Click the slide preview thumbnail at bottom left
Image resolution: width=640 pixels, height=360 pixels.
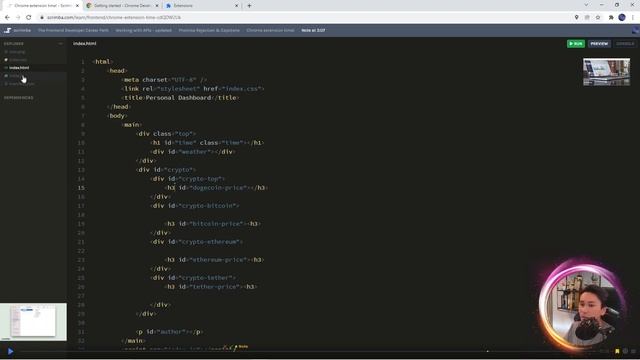pyautogui.click(x=33, y=322)
